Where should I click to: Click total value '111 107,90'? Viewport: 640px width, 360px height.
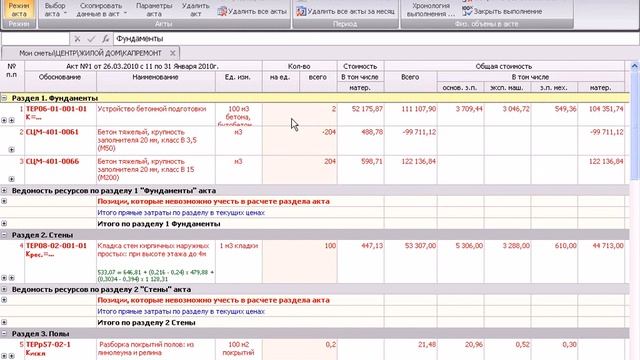pos(418,109)
